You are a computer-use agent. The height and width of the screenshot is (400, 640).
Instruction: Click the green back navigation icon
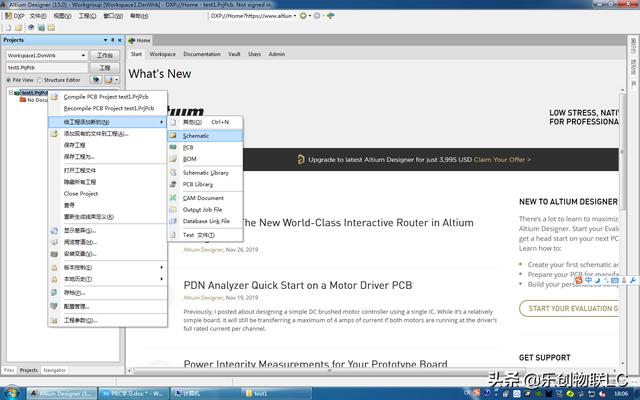click(x=303, y=16)
